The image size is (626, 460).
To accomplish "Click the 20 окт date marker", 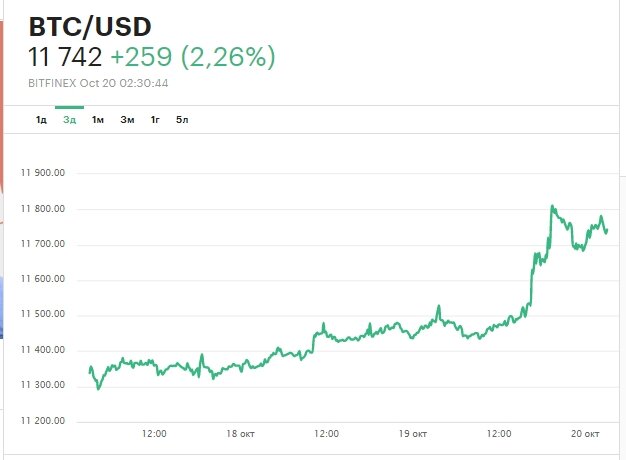I will pyautogui.click(x=585, y=433).
